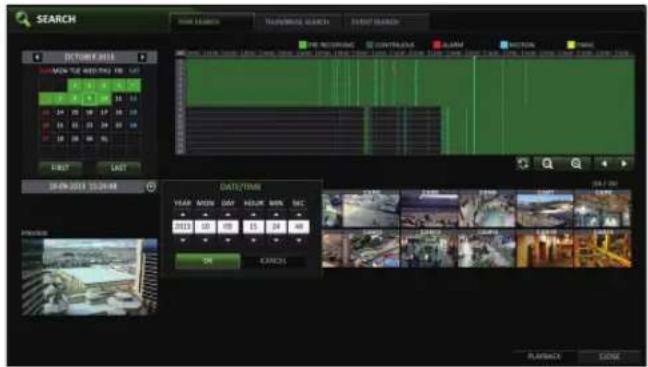Click the Pre Recording legend color box

tap(303, 45)
